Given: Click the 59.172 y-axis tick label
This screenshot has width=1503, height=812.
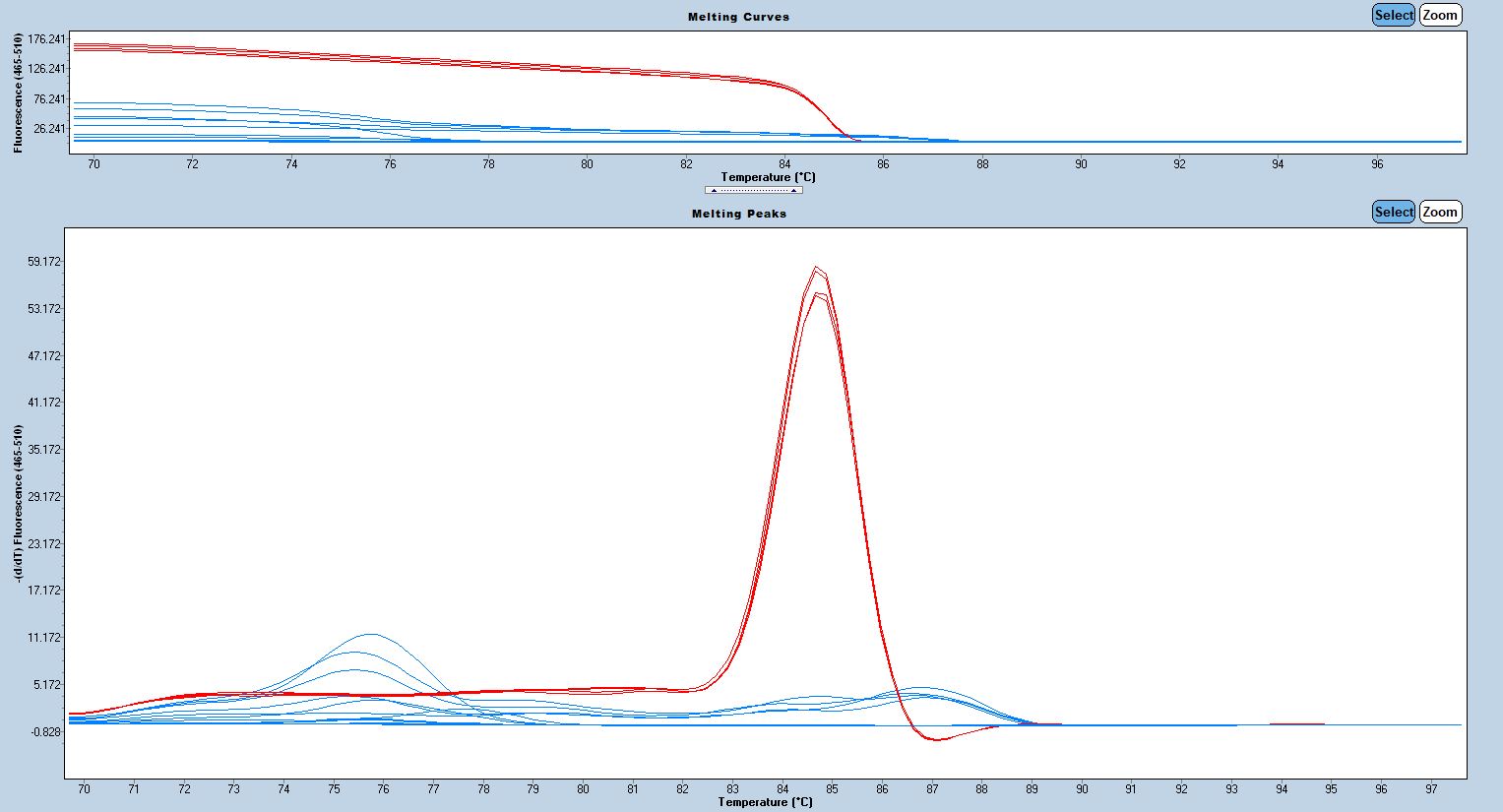Looking at the screenshot, I should point(44,262).
